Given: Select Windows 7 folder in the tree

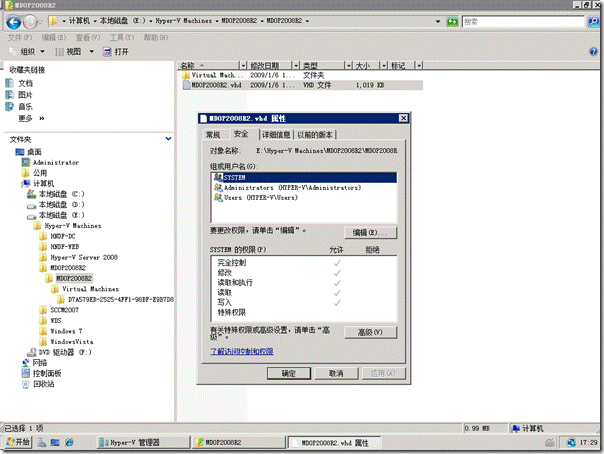Looking at the screenshot, I should pos(66,331).
